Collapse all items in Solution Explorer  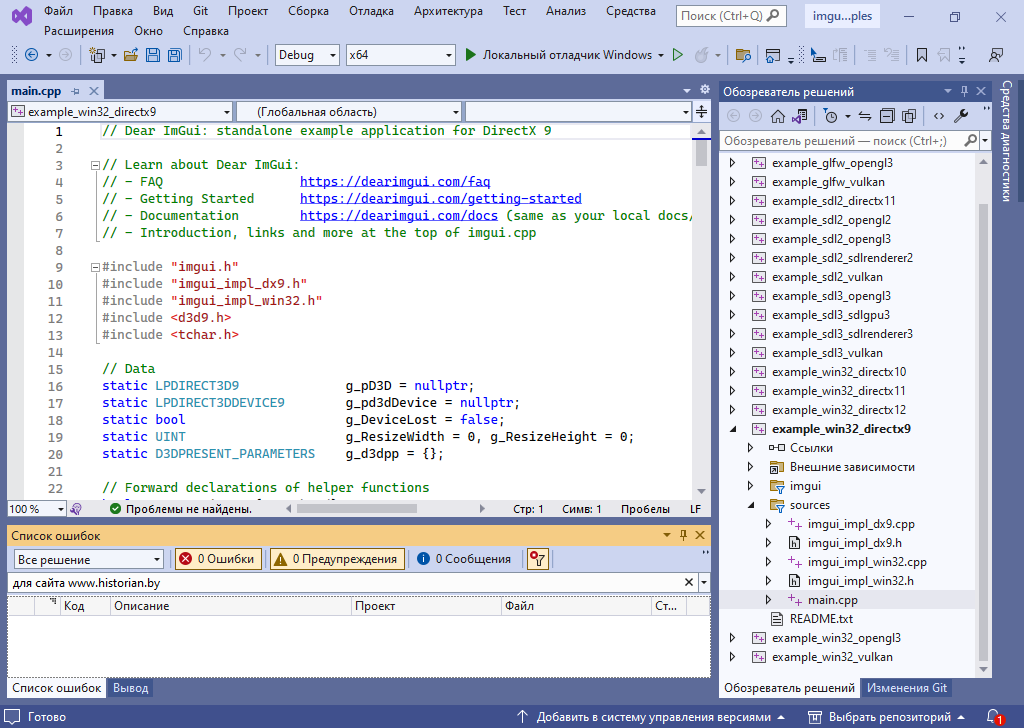pyautogui.click(x=887, y=116)
